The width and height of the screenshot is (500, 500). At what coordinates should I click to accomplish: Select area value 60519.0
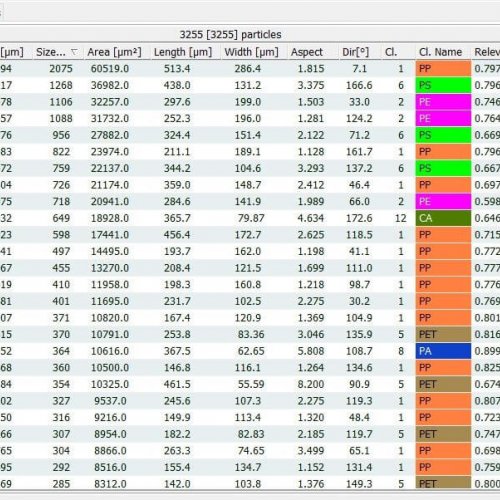[x=110, y=69]
